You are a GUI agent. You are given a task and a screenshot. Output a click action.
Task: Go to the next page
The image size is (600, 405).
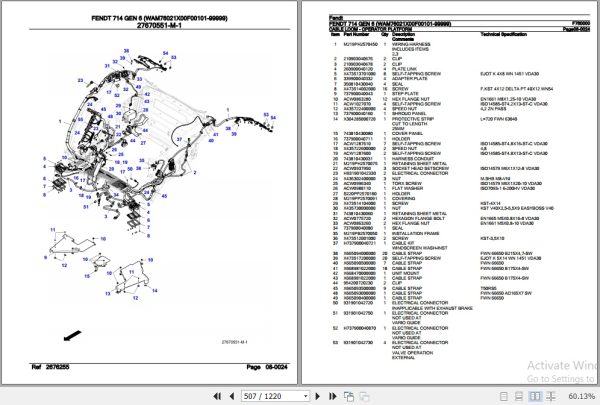[318, 396]
